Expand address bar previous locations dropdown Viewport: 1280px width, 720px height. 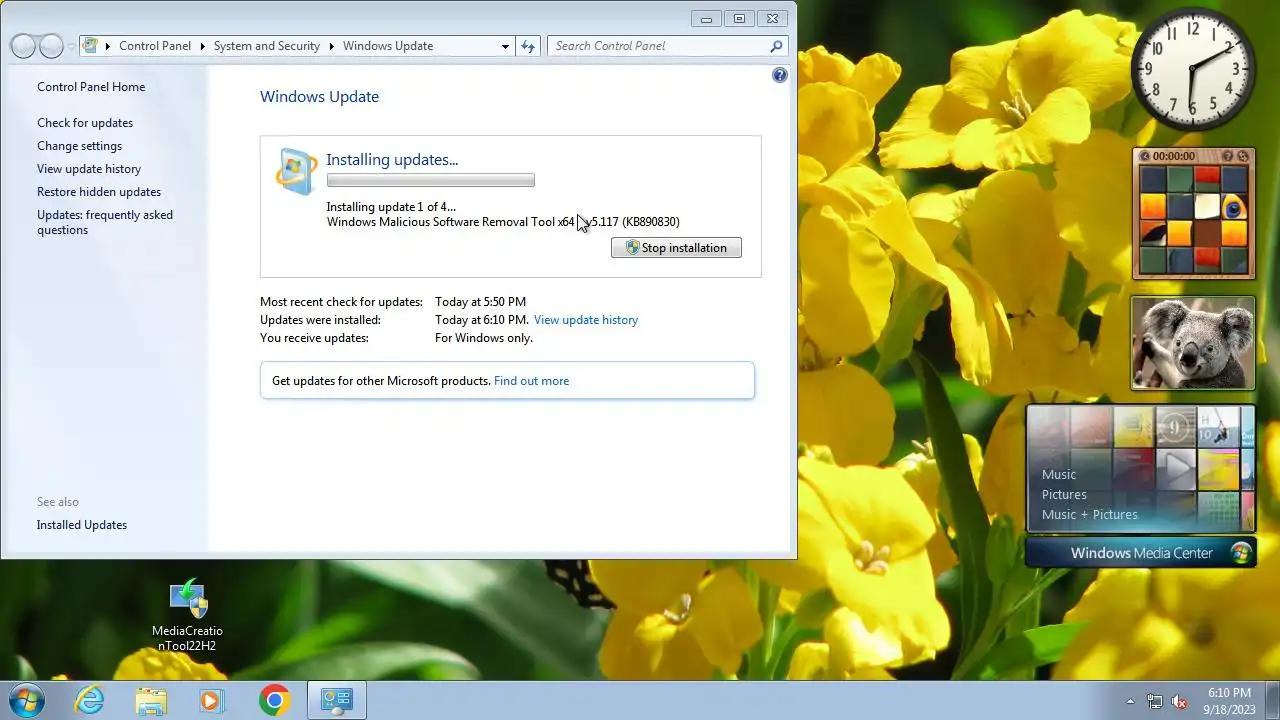coord(505,46)
